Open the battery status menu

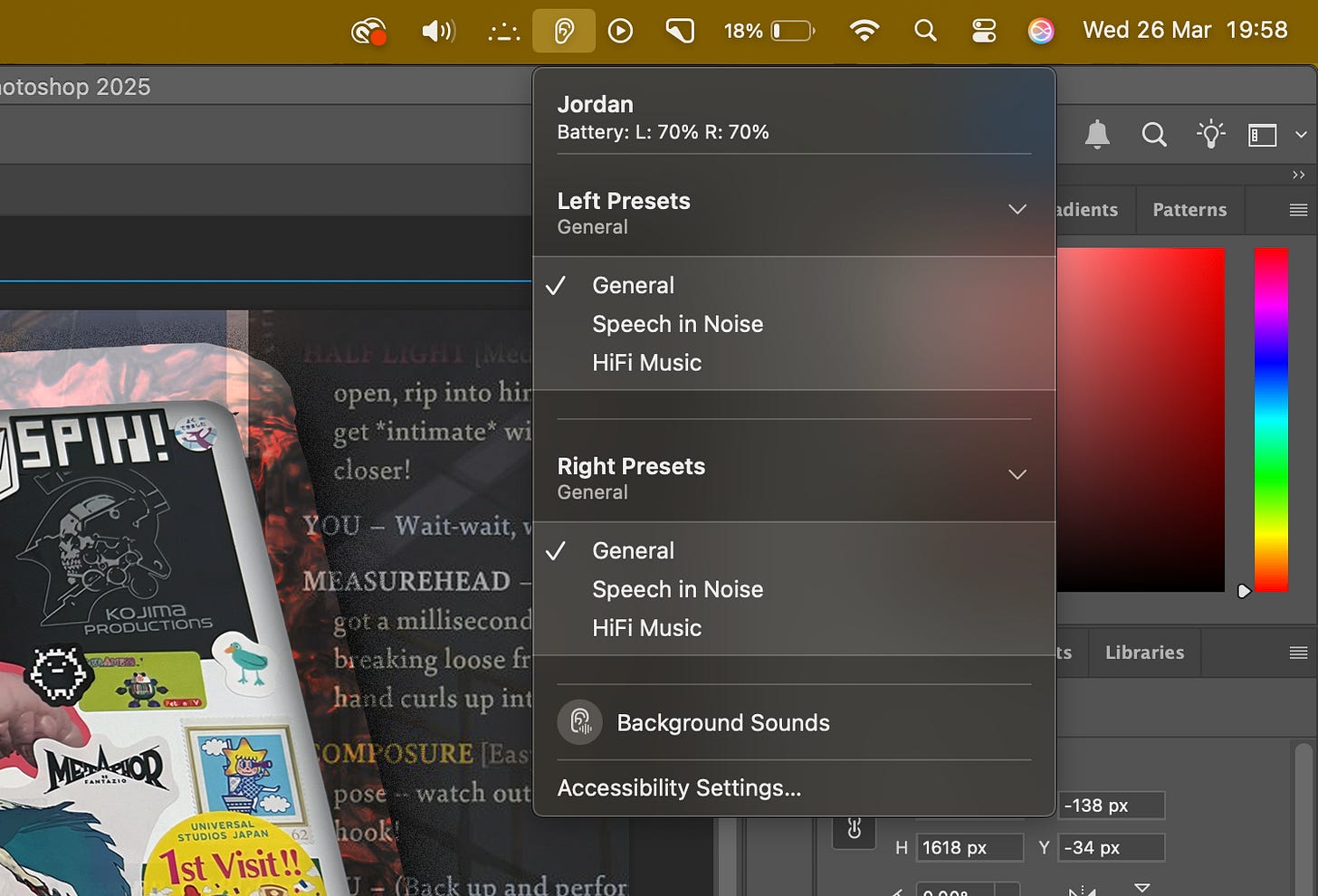tap(769, 32)
